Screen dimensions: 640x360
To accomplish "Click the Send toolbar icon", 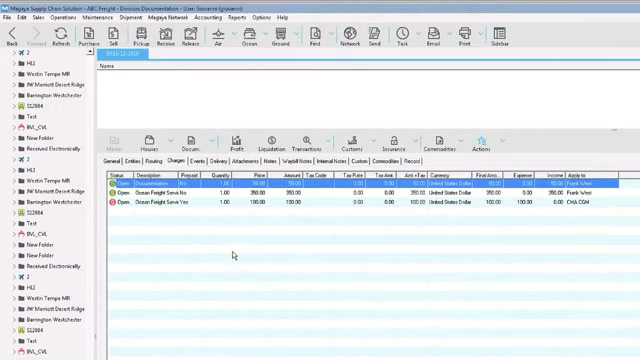I will tap(374, 36).
